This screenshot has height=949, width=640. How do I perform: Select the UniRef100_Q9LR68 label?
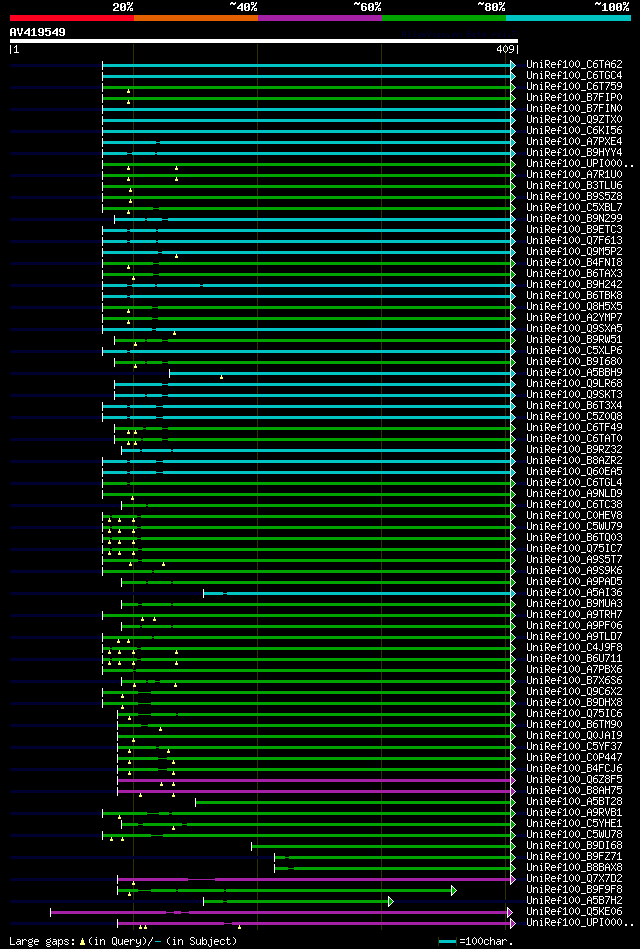pyautogui.click(x=575, y=384)
